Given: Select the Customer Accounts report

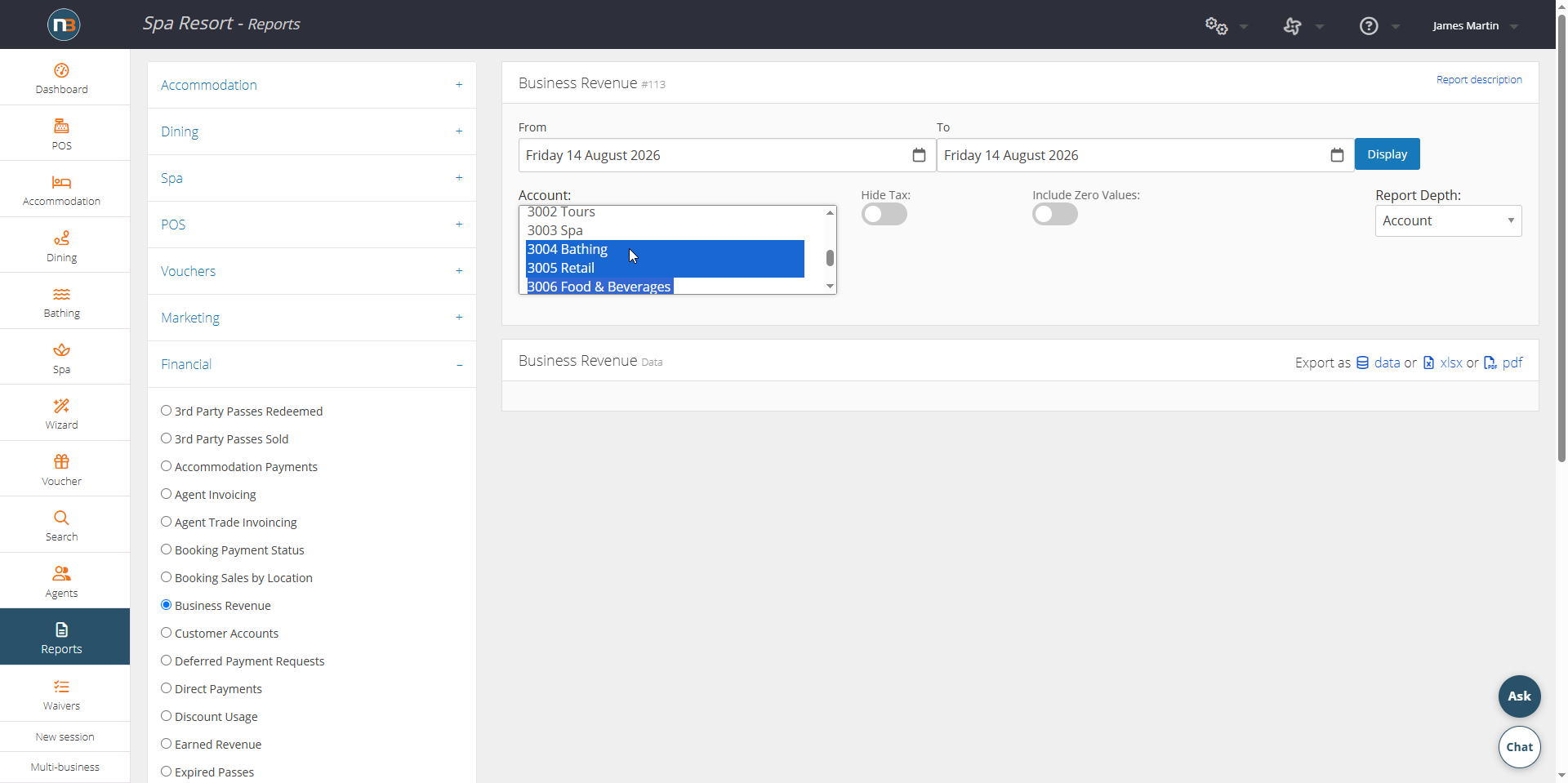Looking at the screenshot, I should click(166, 633).
